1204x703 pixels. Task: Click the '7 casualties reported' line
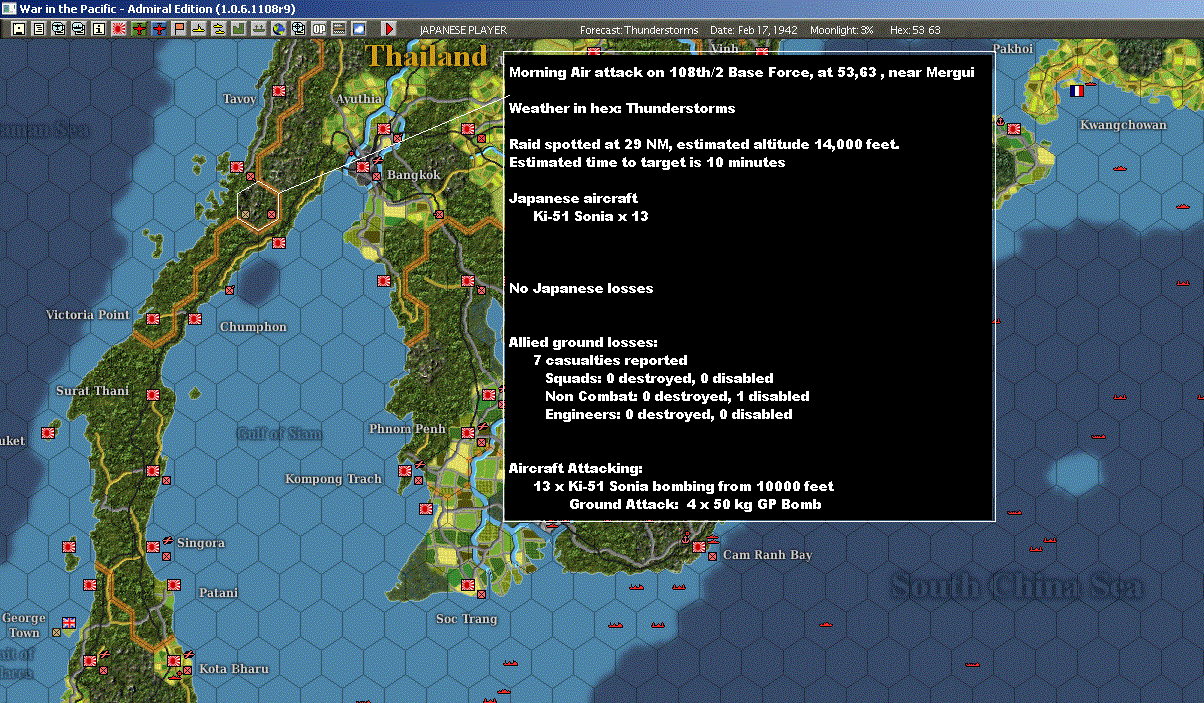tap(610, 360)
